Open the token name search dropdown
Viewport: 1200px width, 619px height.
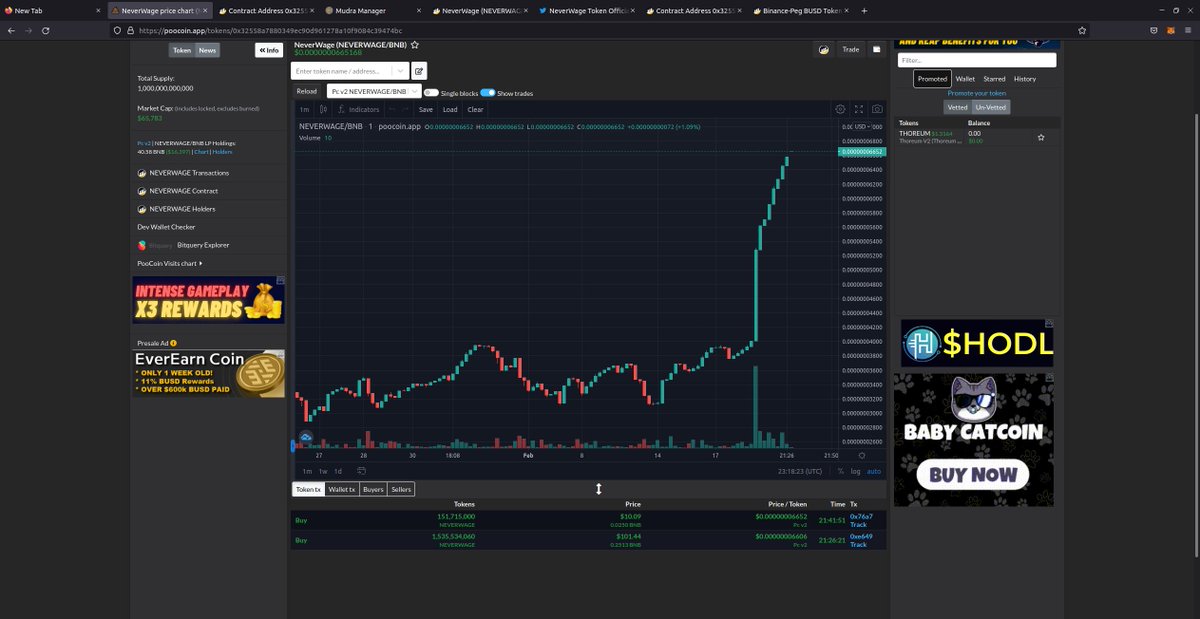400,71
